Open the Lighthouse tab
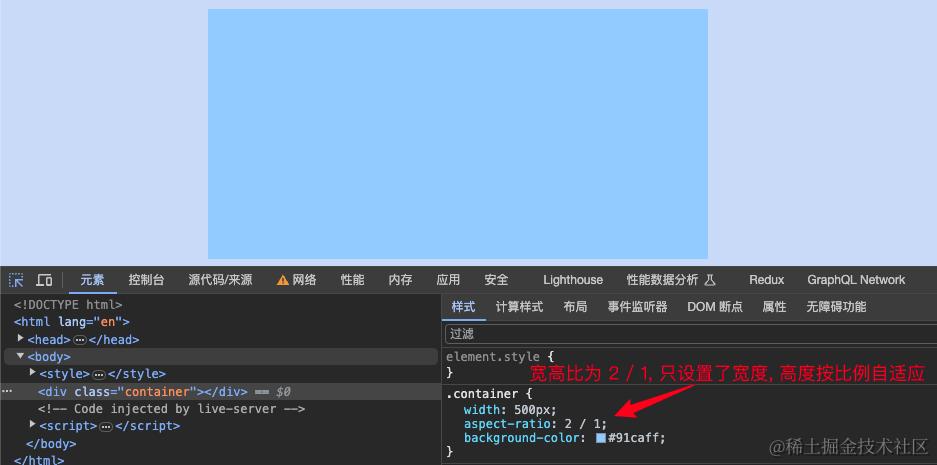 tap(573, 280)
